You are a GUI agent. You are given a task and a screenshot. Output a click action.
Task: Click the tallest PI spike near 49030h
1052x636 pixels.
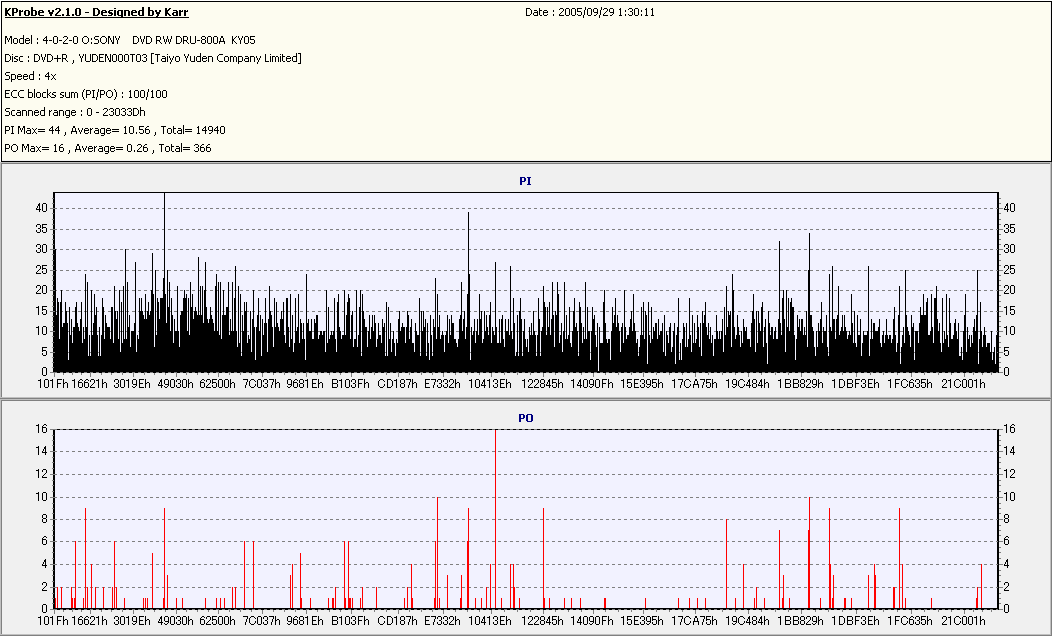point(164,282)
